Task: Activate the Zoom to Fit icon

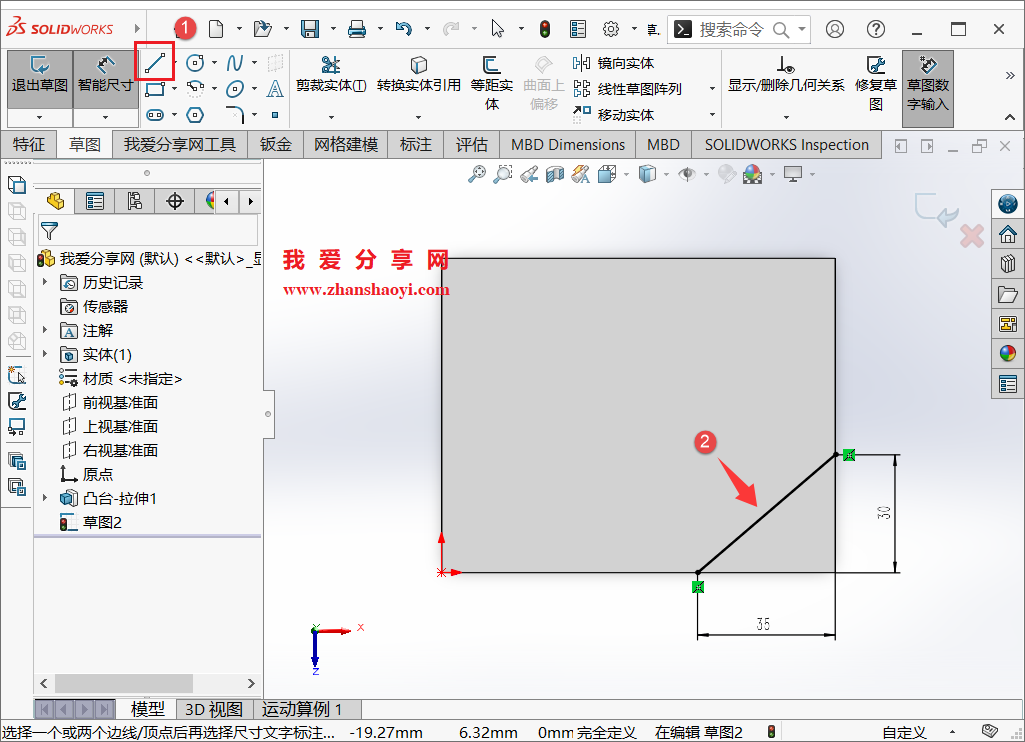Action: point(477,173)
